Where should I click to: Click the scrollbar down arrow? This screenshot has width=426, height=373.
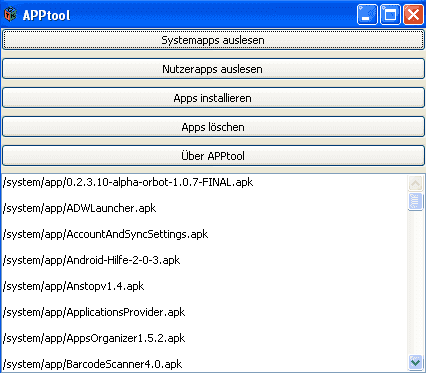click(x=415, y=362)
